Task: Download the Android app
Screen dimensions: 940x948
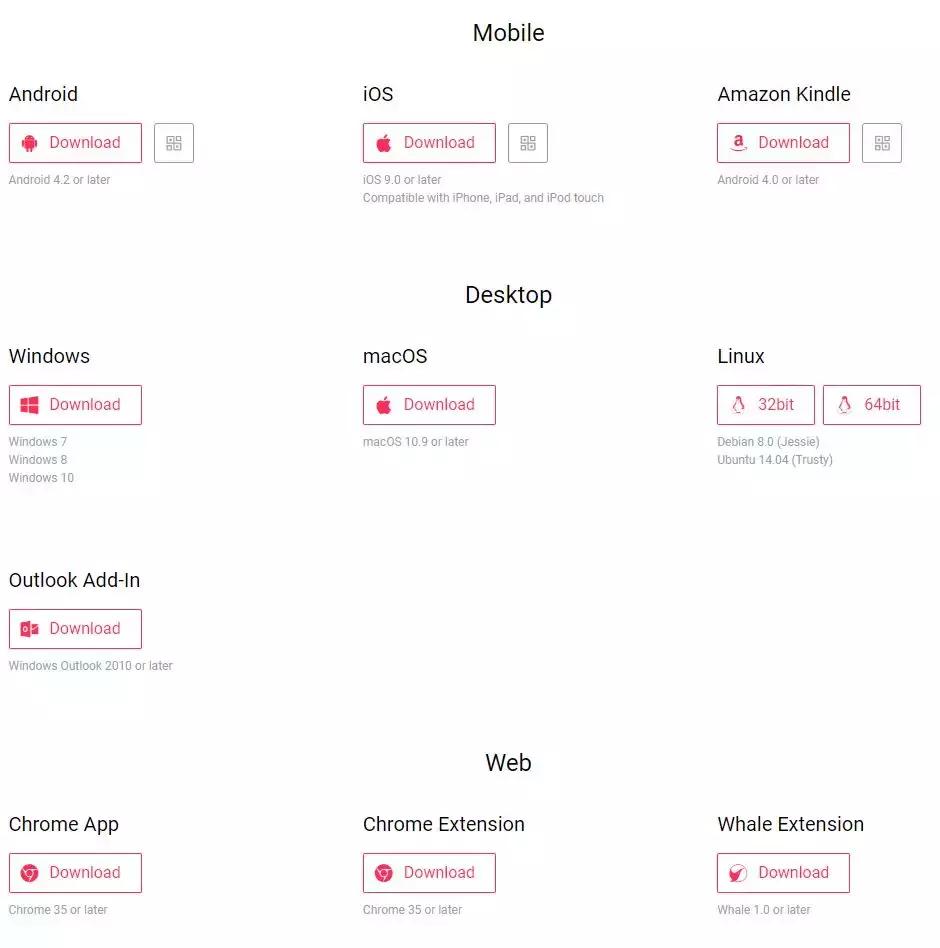Action: pos(75,143)
